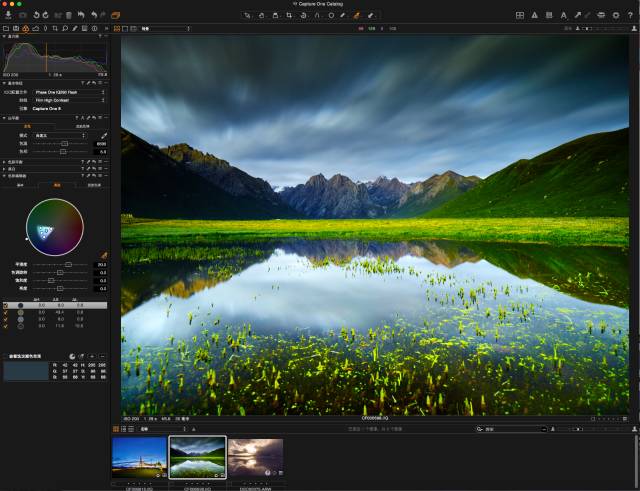640x491 pixels.
Task: Click the color editor picker icon
Action: click(103, 255)
